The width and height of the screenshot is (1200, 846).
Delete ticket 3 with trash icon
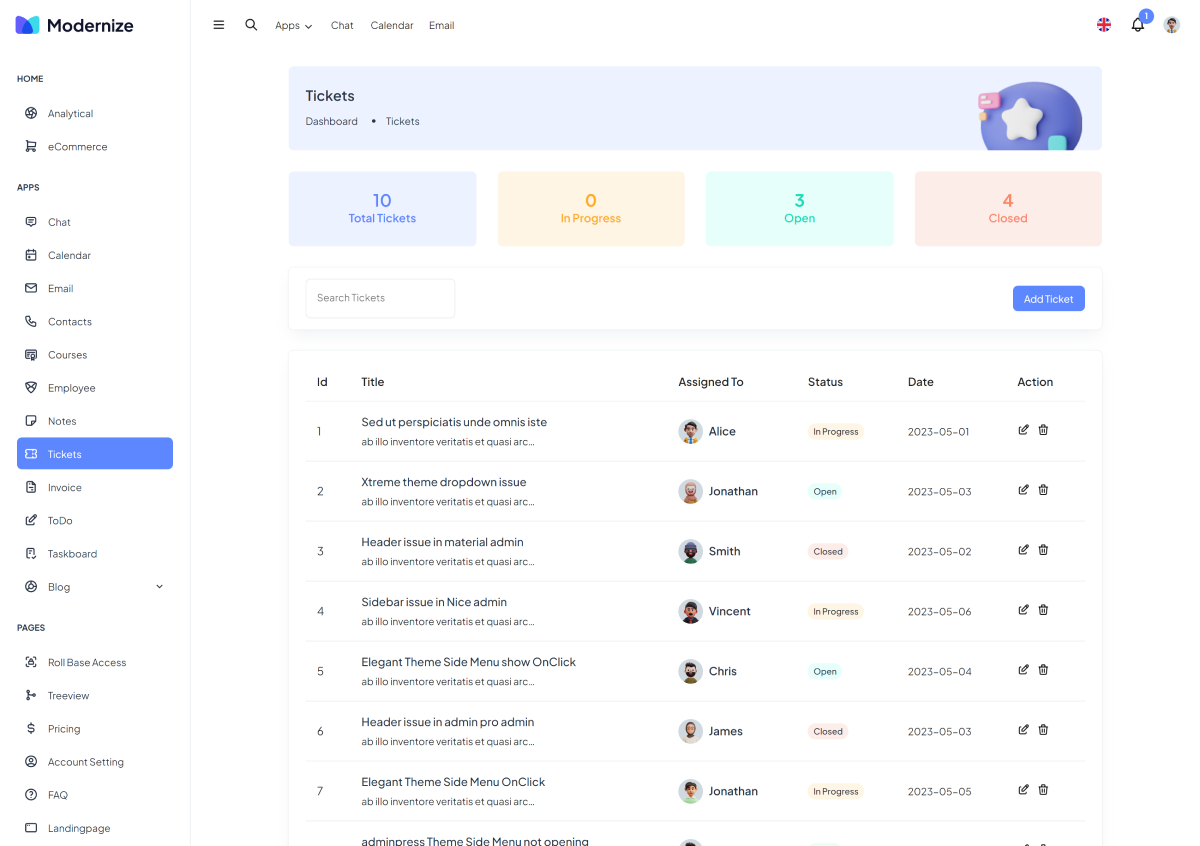pyautogui.click(x=1043, y=550)
